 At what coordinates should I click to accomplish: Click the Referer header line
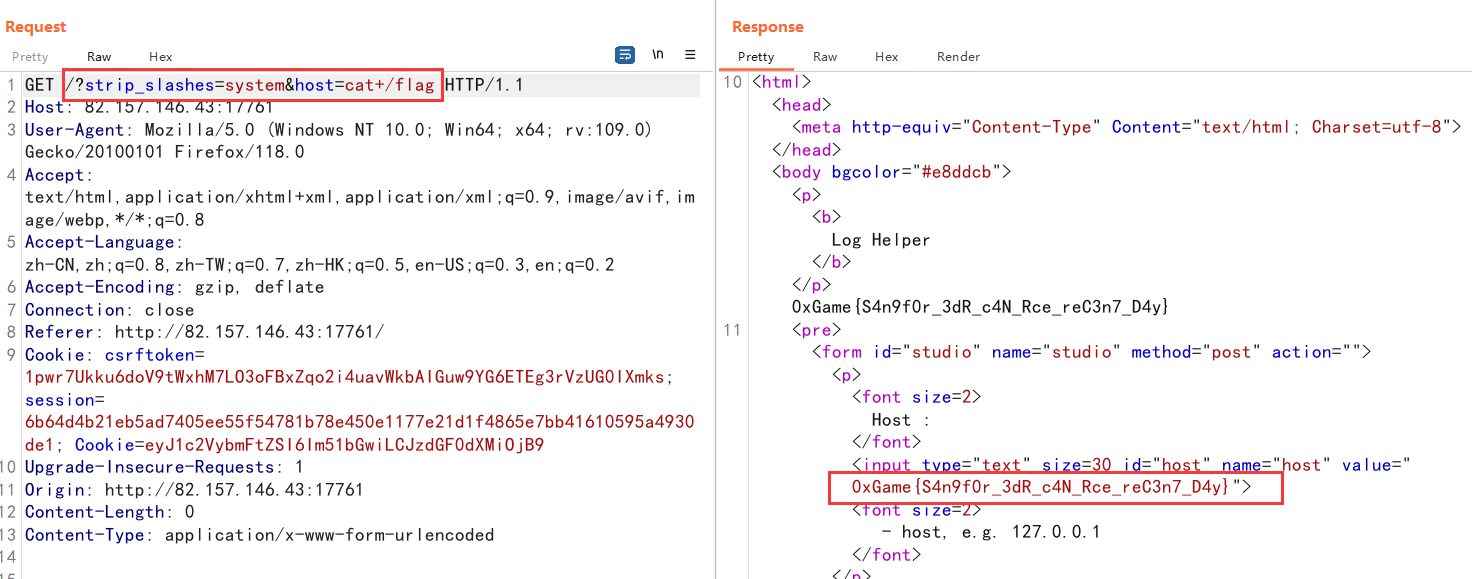pos(204,332)
